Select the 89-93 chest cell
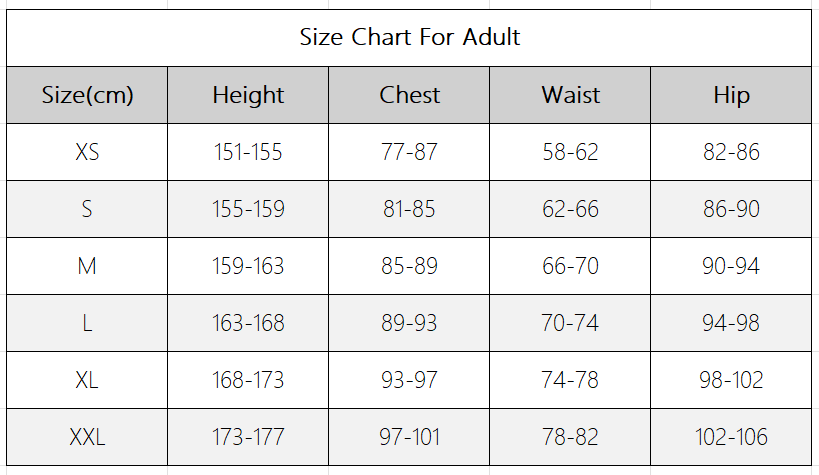Viewport: 819px width, 475px height. [x=409, y=323]
